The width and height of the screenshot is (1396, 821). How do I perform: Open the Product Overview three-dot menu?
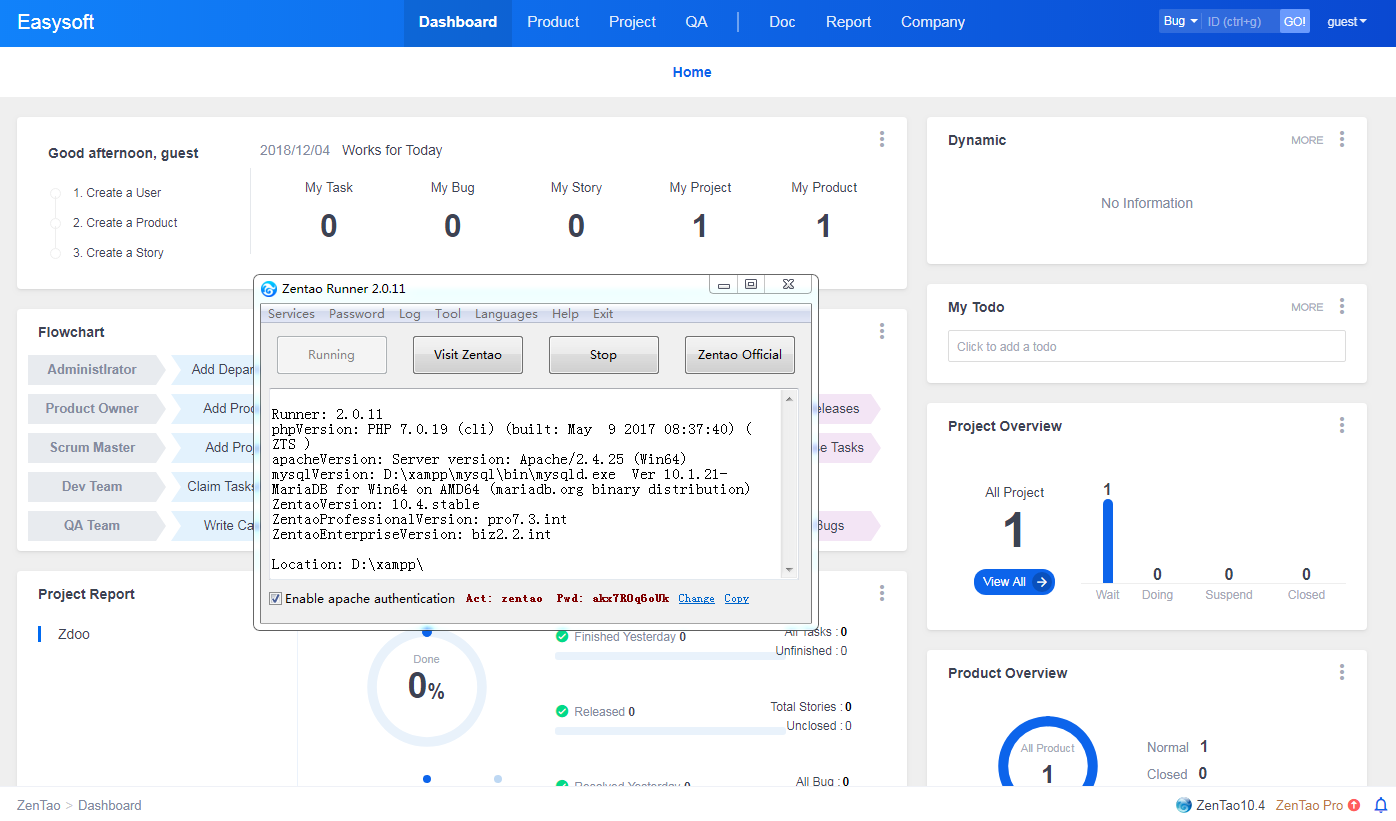pos(1342,673)
